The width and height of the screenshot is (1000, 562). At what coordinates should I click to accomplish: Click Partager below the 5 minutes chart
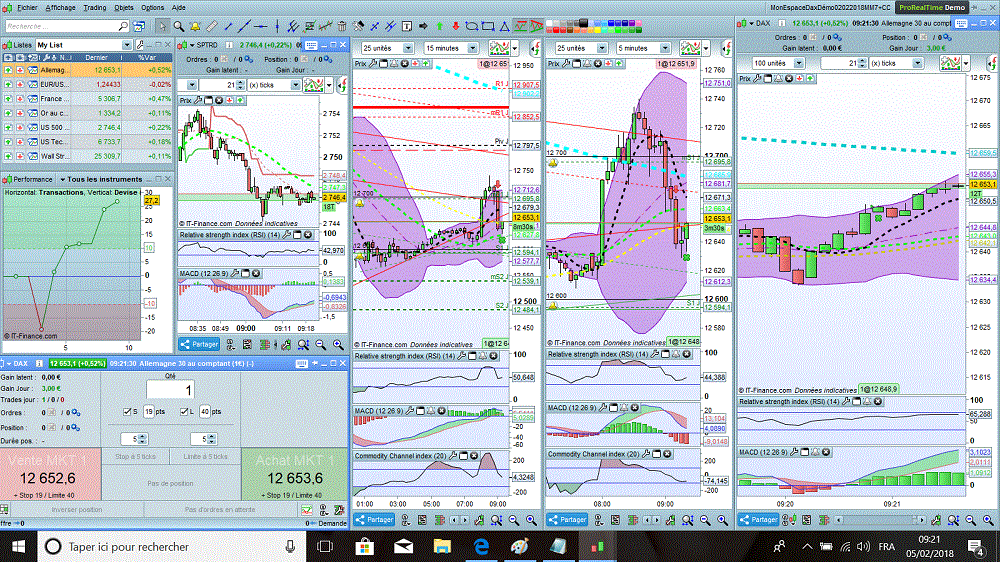point(567,520)
